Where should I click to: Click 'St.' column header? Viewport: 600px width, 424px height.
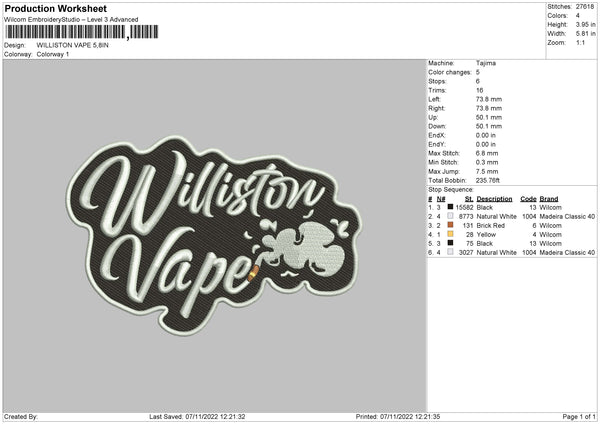click(x=470, y=199)
